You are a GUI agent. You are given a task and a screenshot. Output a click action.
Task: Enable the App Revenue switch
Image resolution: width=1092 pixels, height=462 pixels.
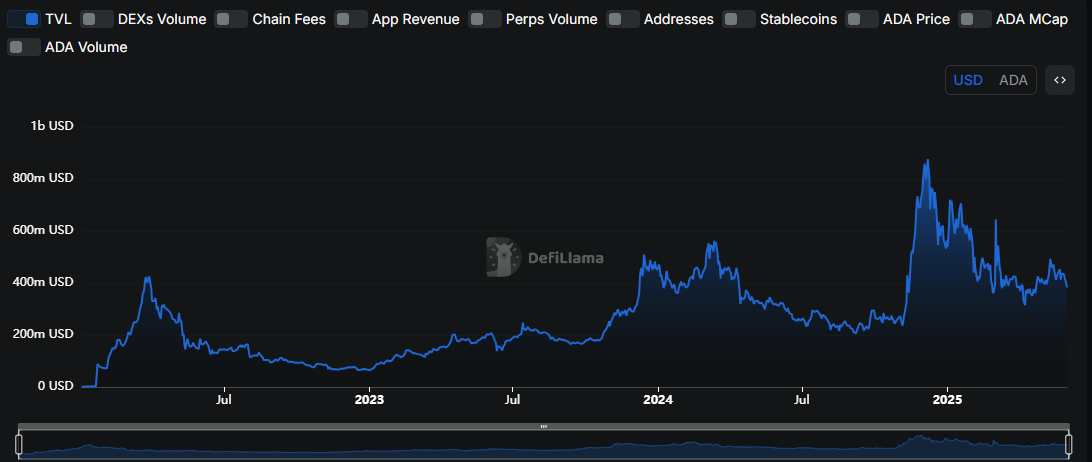pyautogui.click(x=351, y=20)
